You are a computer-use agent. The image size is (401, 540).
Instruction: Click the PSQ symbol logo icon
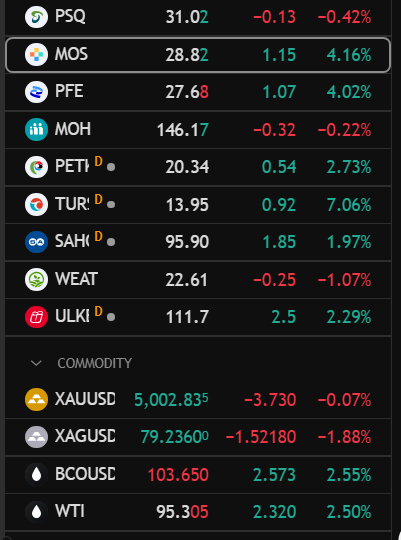[36, 17]
